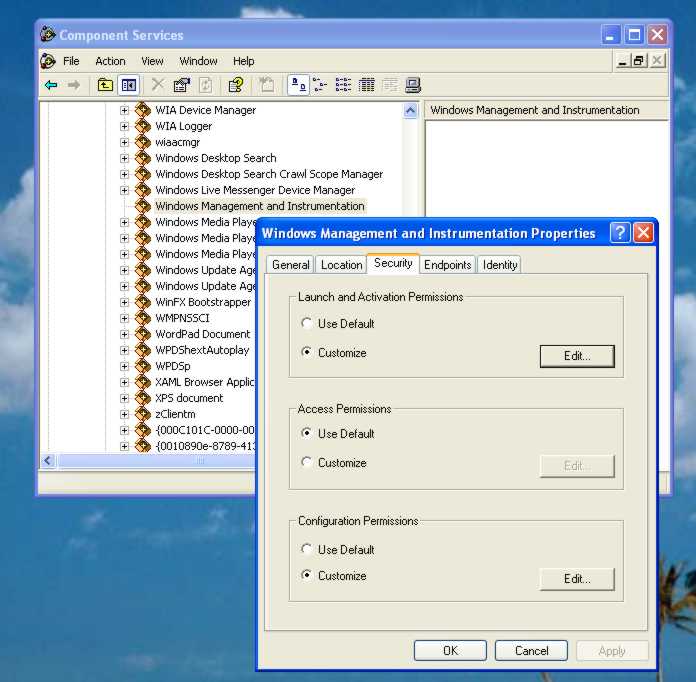Expand the wiaacmgr node
The image size is (696, 682).
coord(124,142)
